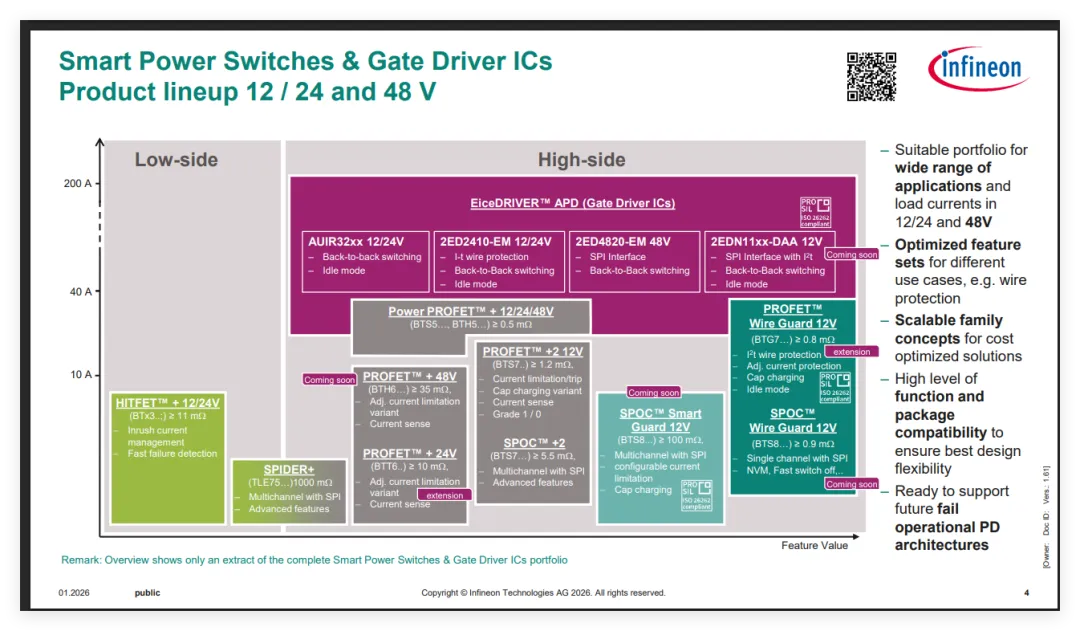
Task: Click the PRO-SIL badge in the EiceDRIVER box
Action: 816,212
